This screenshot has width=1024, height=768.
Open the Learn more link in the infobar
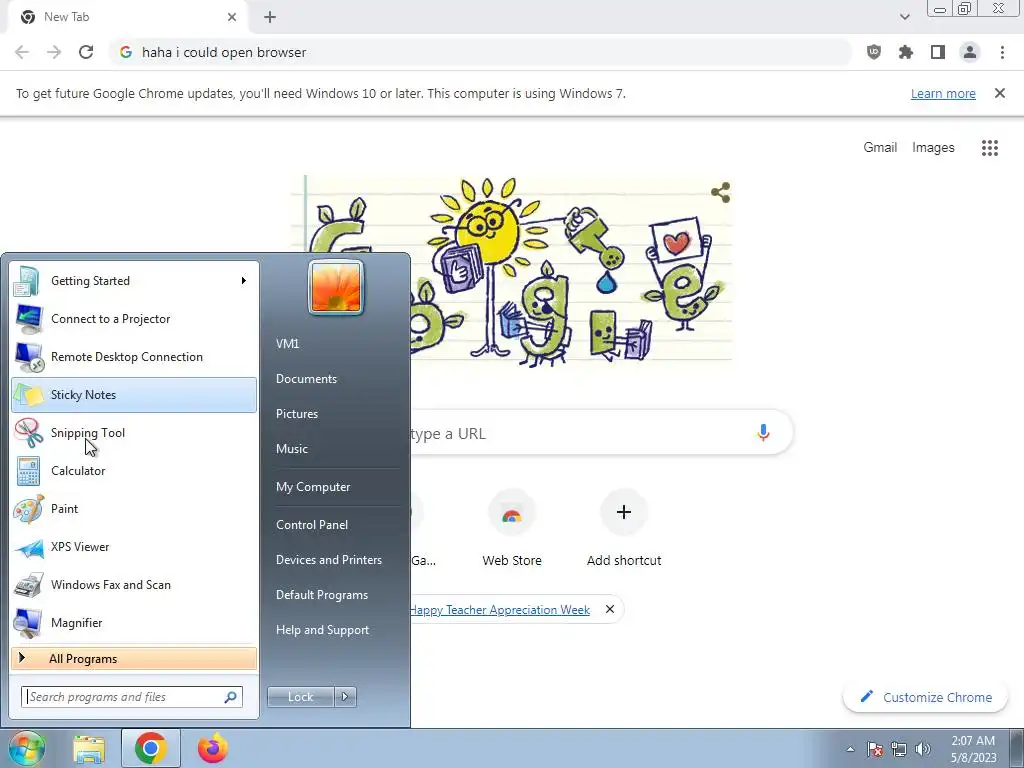coord(943,93)
